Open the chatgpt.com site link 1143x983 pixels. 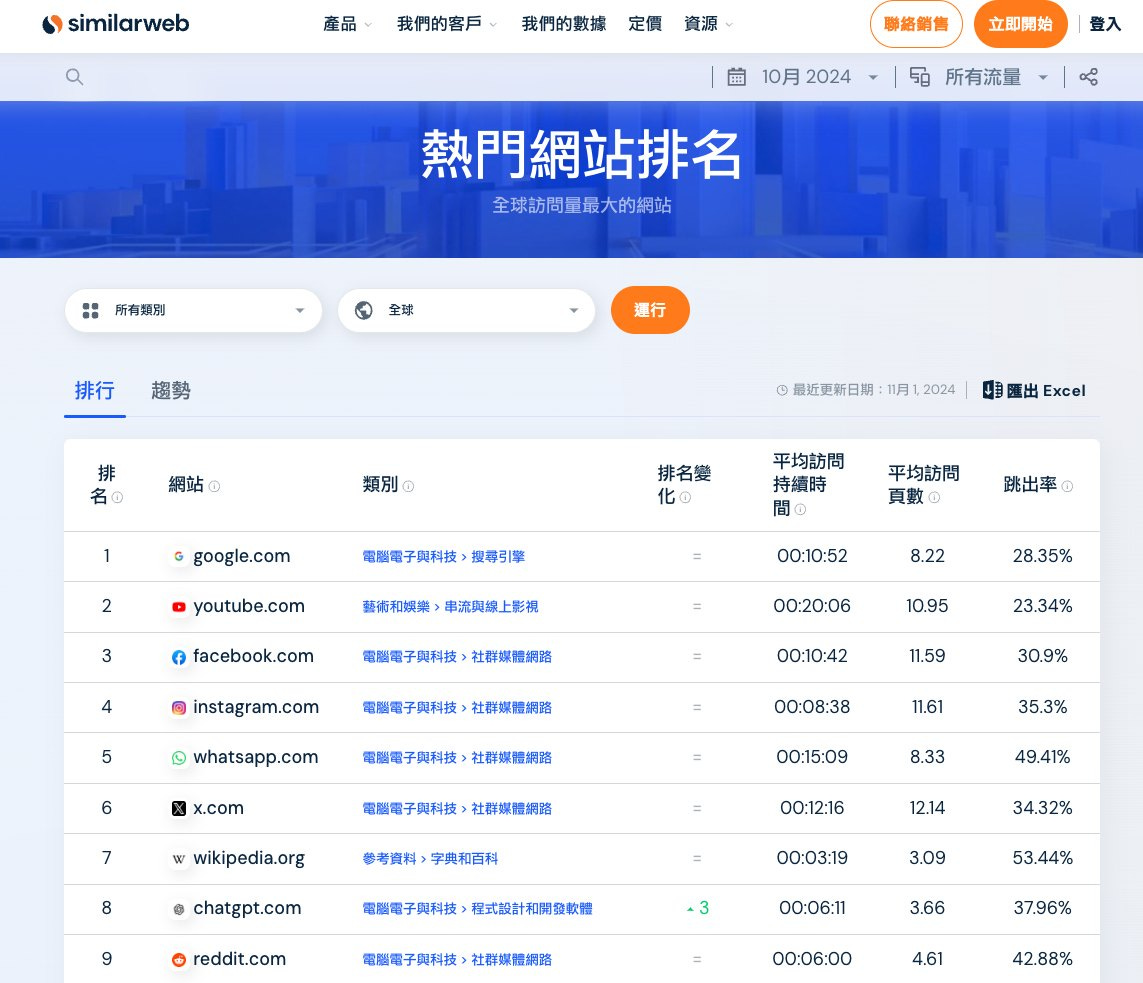pos(247,909)
